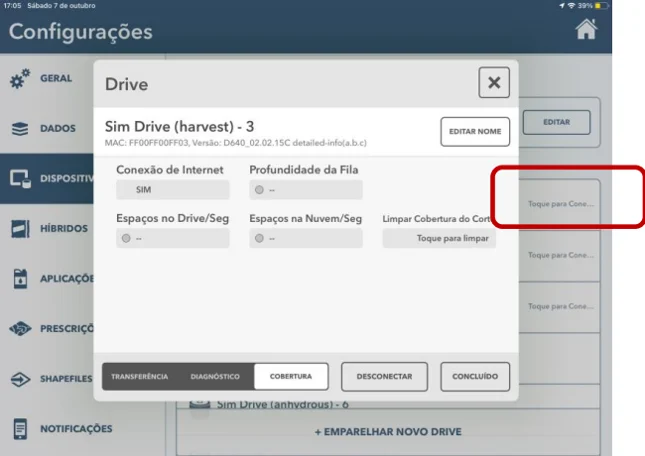645x456 pixels.
Task: Open the Dispositivos device icon
Action: tap(20, 179)
